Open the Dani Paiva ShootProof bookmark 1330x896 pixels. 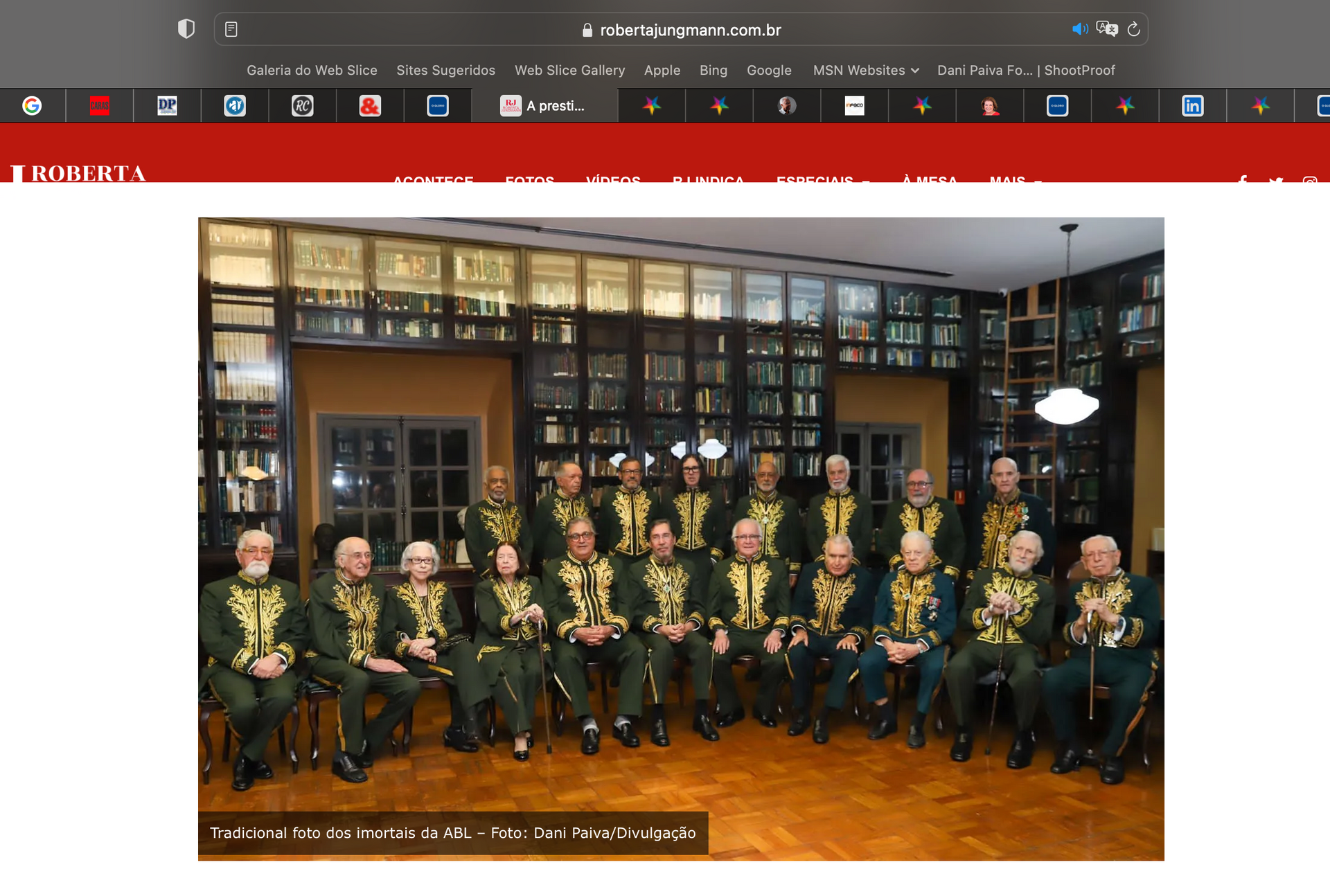(x=1026, y=70)
